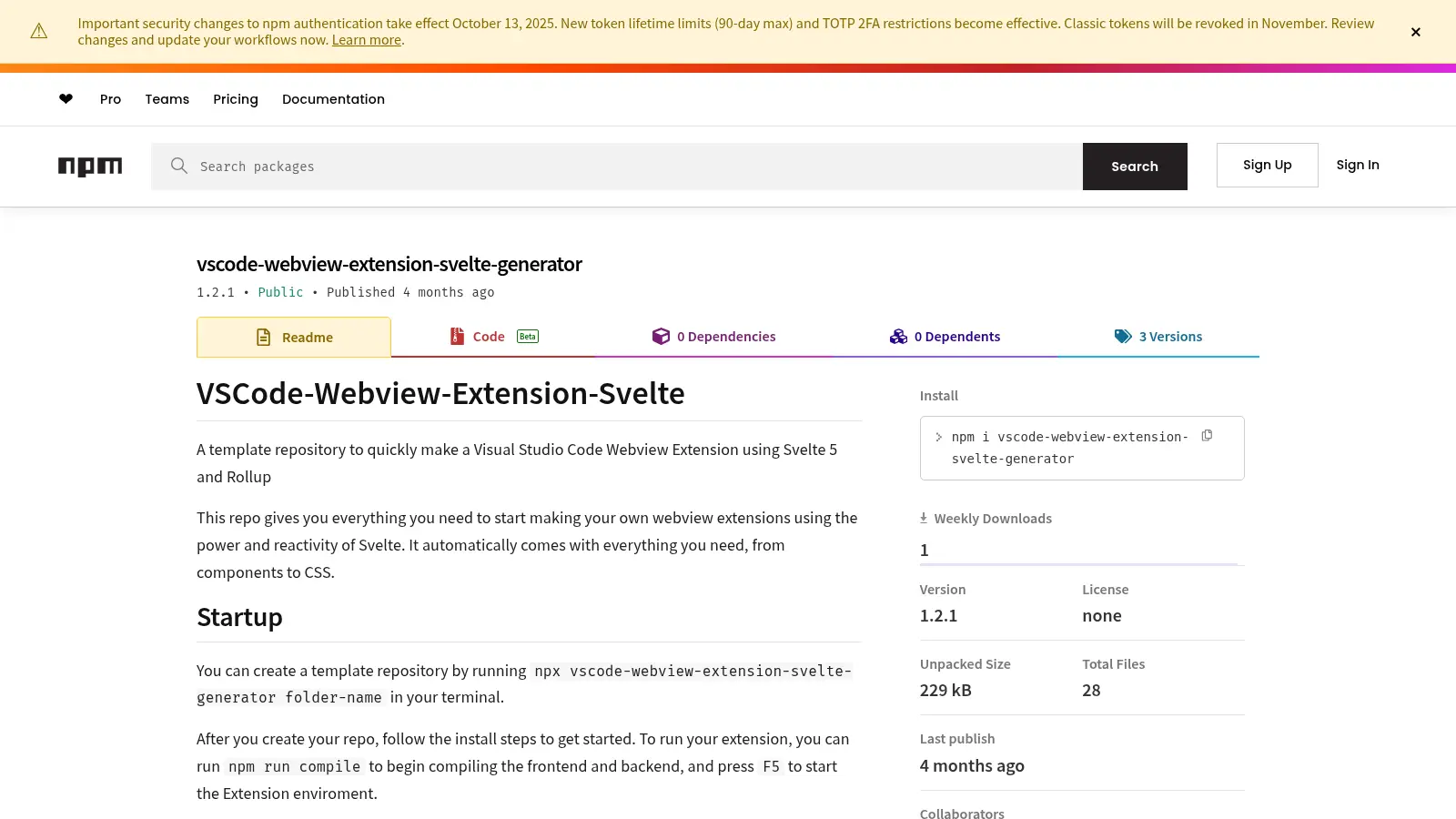This screenshot has height=819, width=1456.
Task: Click the warning triangle icon in banner
Action: pyautogui.click(x=39, y=31)
